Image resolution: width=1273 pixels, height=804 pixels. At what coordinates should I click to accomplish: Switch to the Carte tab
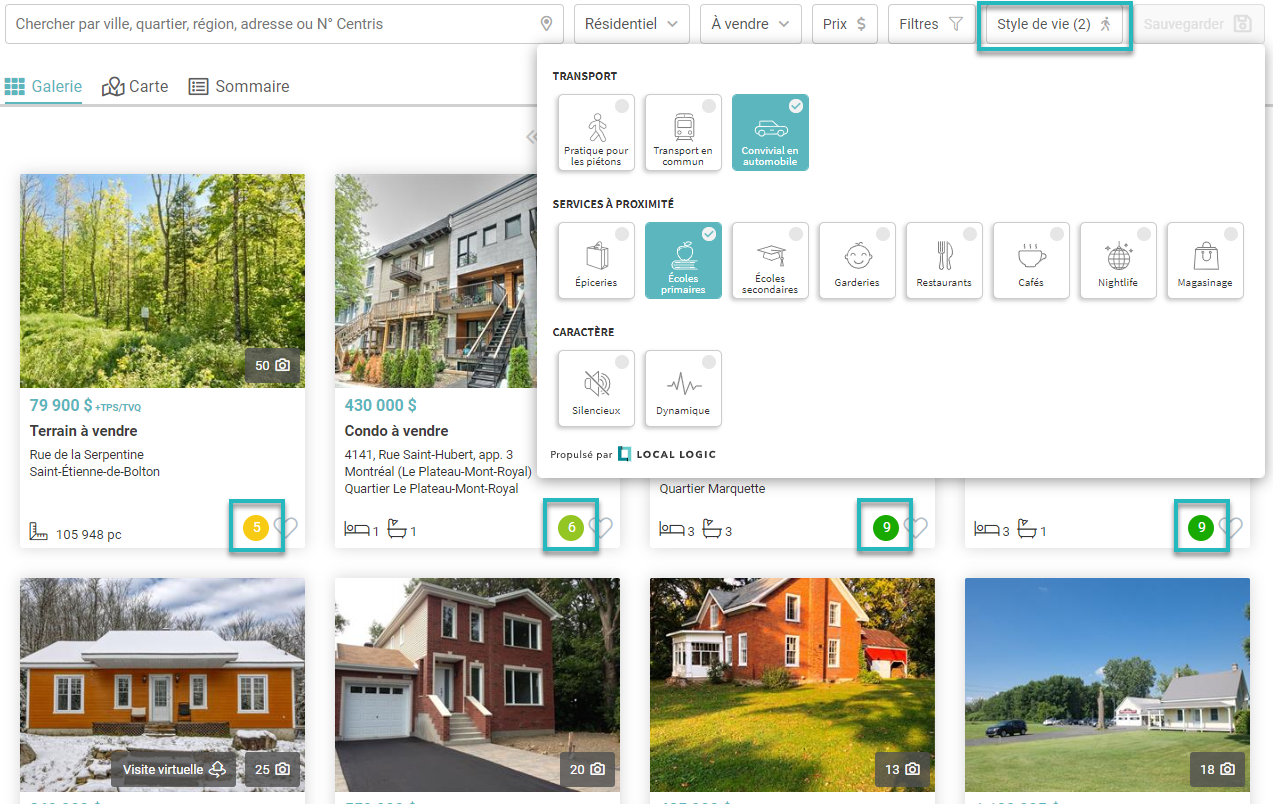click(x=136, y=87)
